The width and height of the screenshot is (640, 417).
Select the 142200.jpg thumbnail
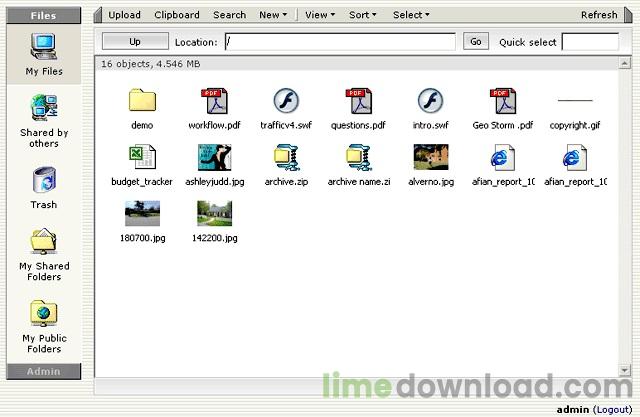[214, 213]
